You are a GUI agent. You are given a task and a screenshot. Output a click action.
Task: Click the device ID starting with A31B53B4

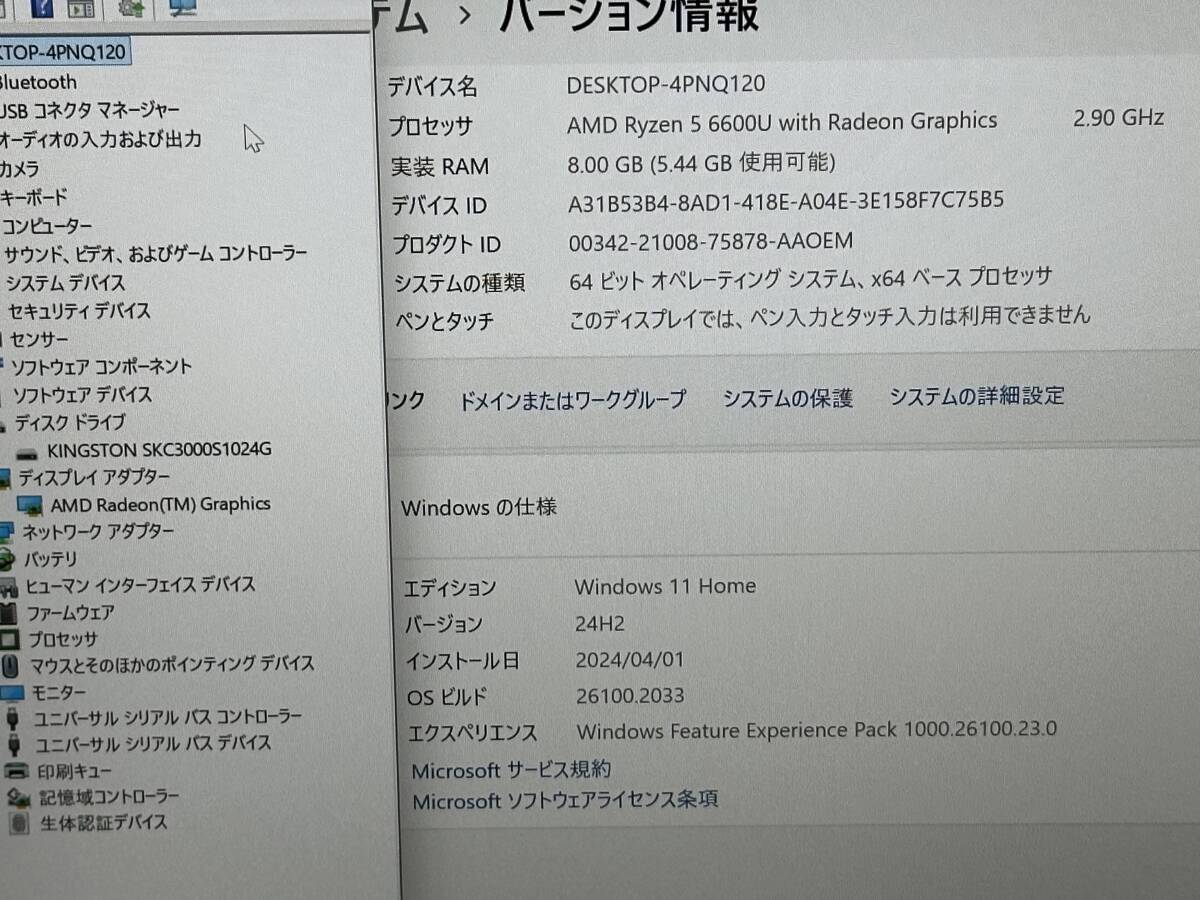click(786, 201)
